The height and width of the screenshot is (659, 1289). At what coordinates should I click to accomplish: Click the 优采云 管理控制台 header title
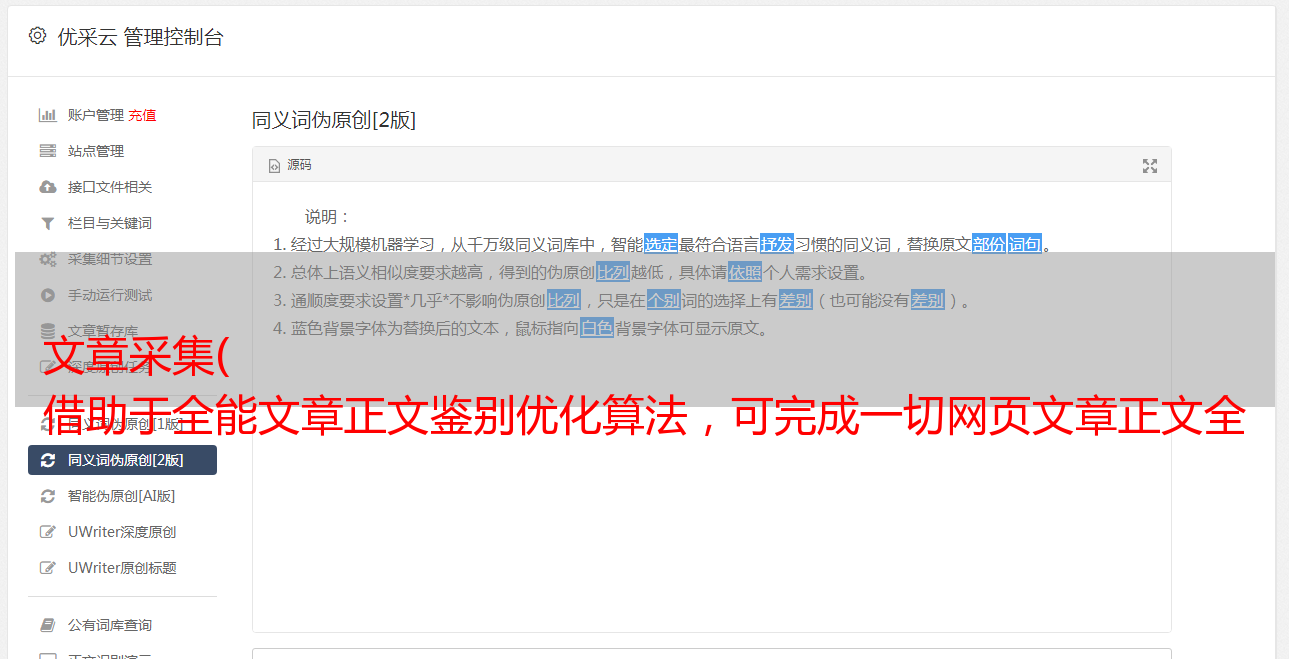click(141, 37)
